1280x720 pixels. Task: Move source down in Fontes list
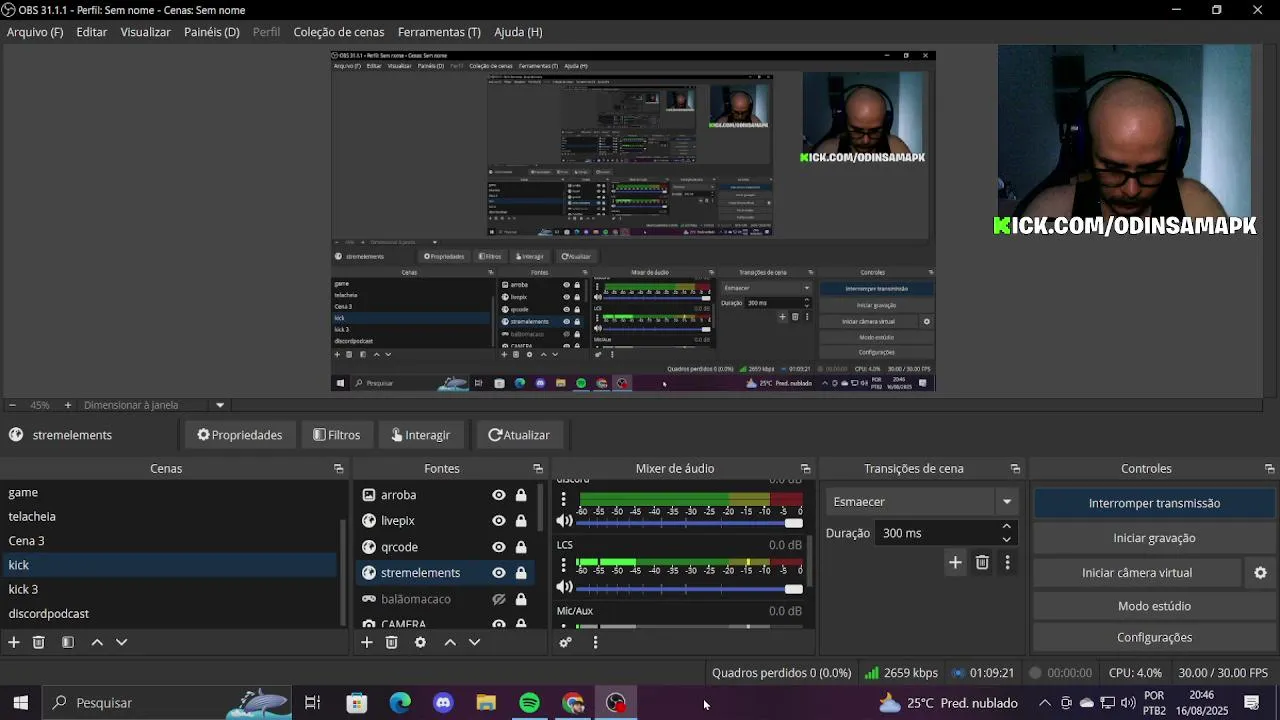pyautogui.click(x=474, y=642)
